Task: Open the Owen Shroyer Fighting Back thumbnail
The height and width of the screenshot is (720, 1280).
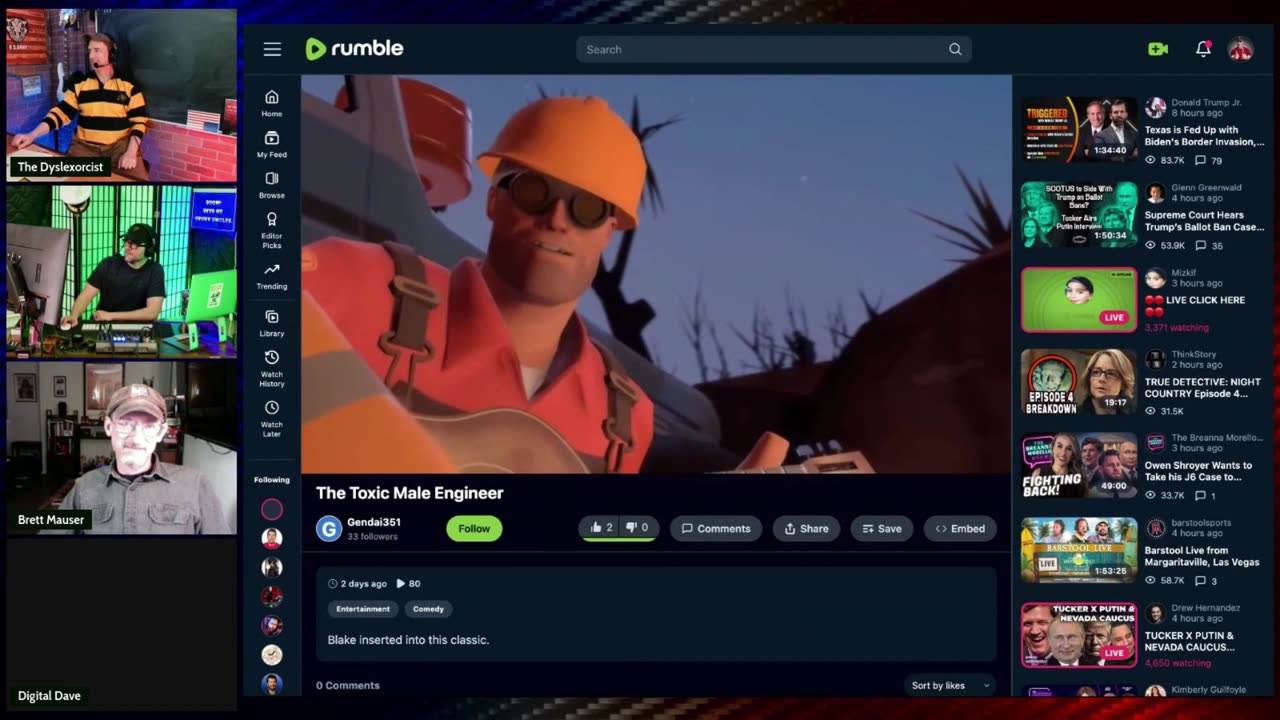Action: 1079,465
